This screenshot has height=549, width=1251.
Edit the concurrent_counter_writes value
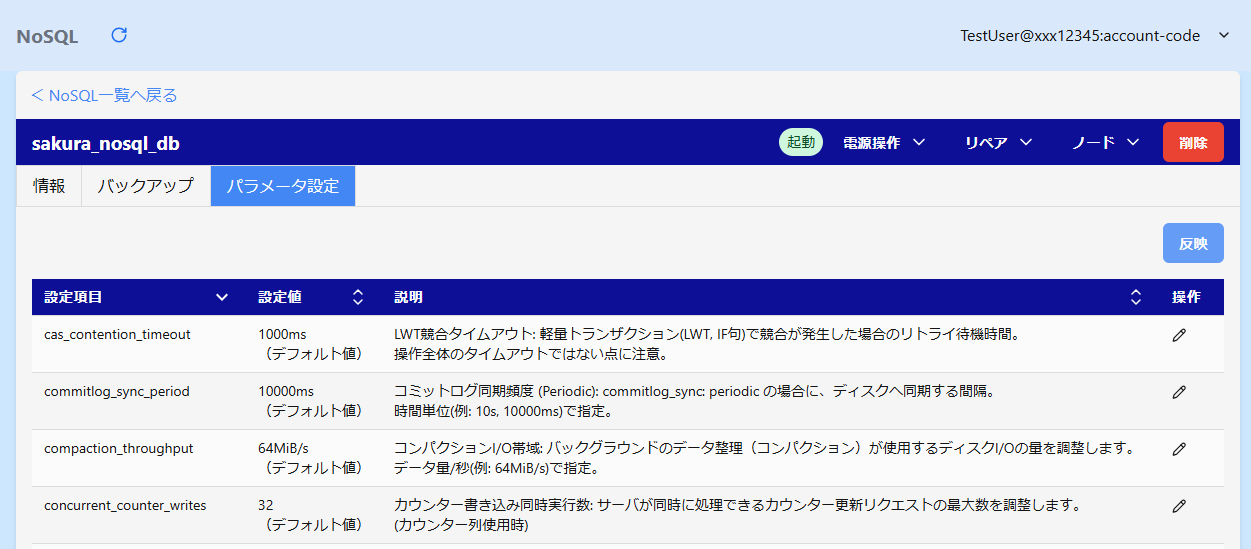point(1179,506)
